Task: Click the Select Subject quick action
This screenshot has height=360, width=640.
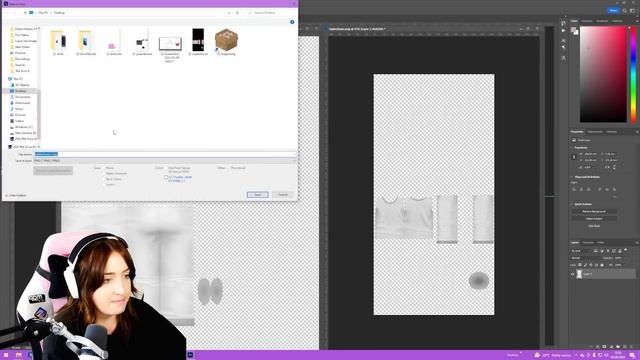Action: pyautogui.click(x=594, y=219)
